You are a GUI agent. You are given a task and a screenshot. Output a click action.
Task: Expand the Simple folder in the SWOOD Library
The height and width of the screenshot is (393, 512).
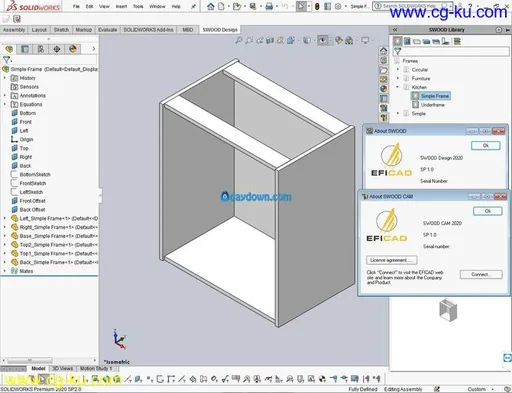[398, 113]
